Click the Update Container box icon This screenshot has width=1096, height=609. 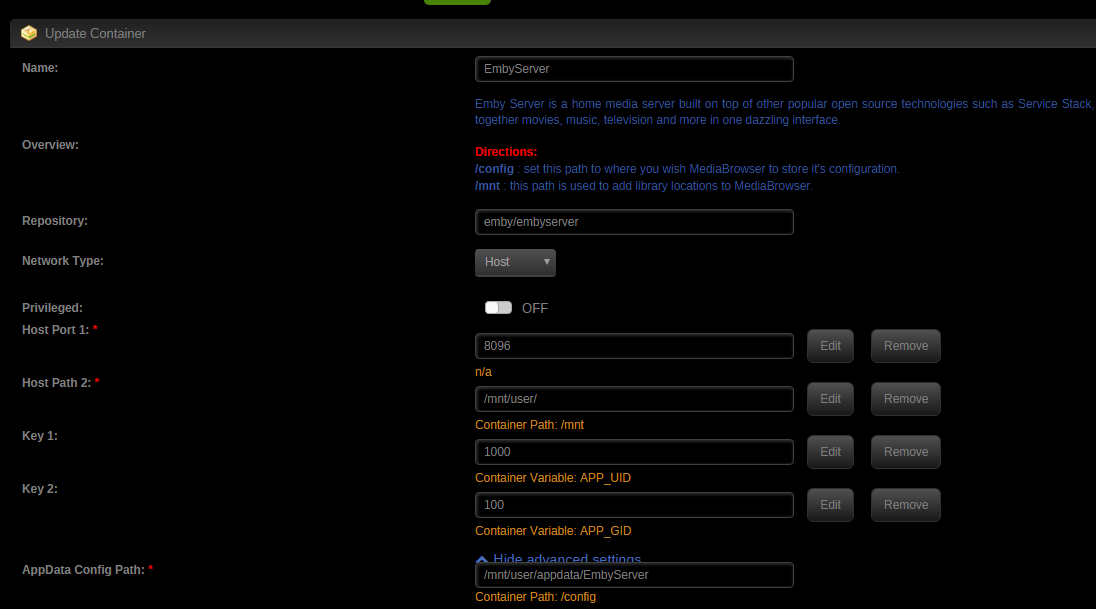(x=29, y=33)
